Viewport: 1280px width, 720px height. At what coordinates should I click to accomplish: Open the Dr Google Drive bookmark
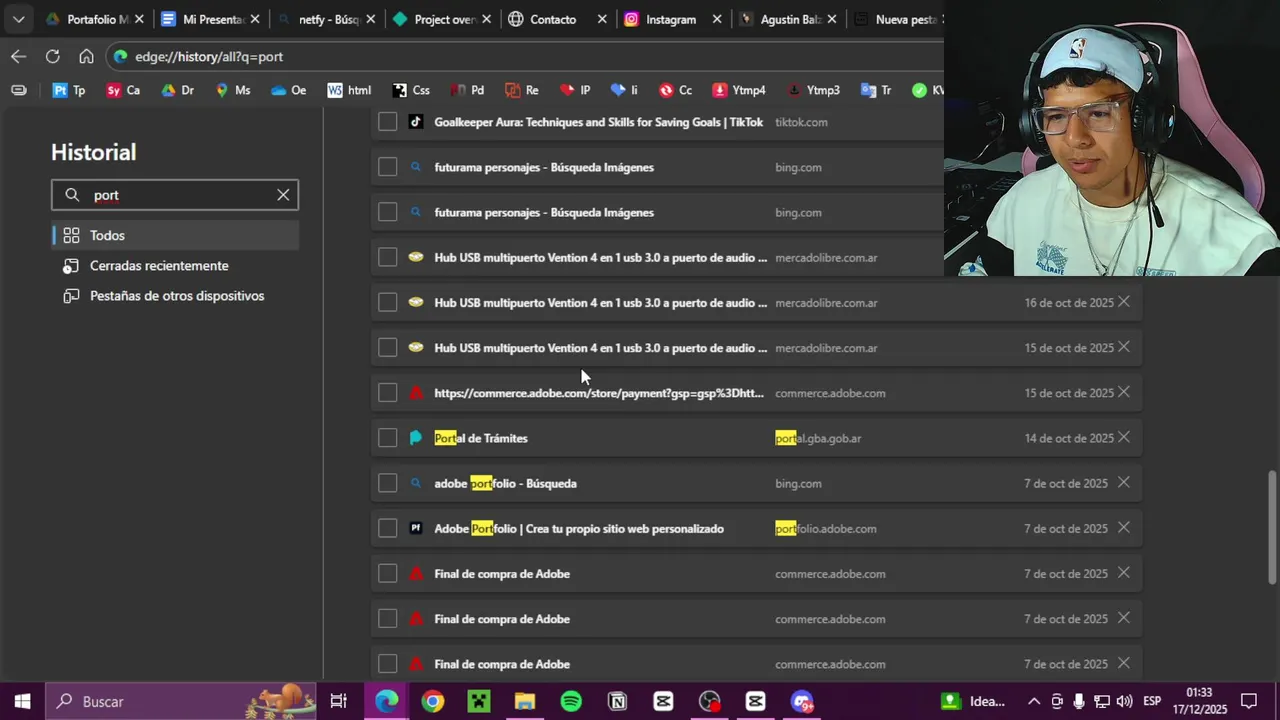178,90
